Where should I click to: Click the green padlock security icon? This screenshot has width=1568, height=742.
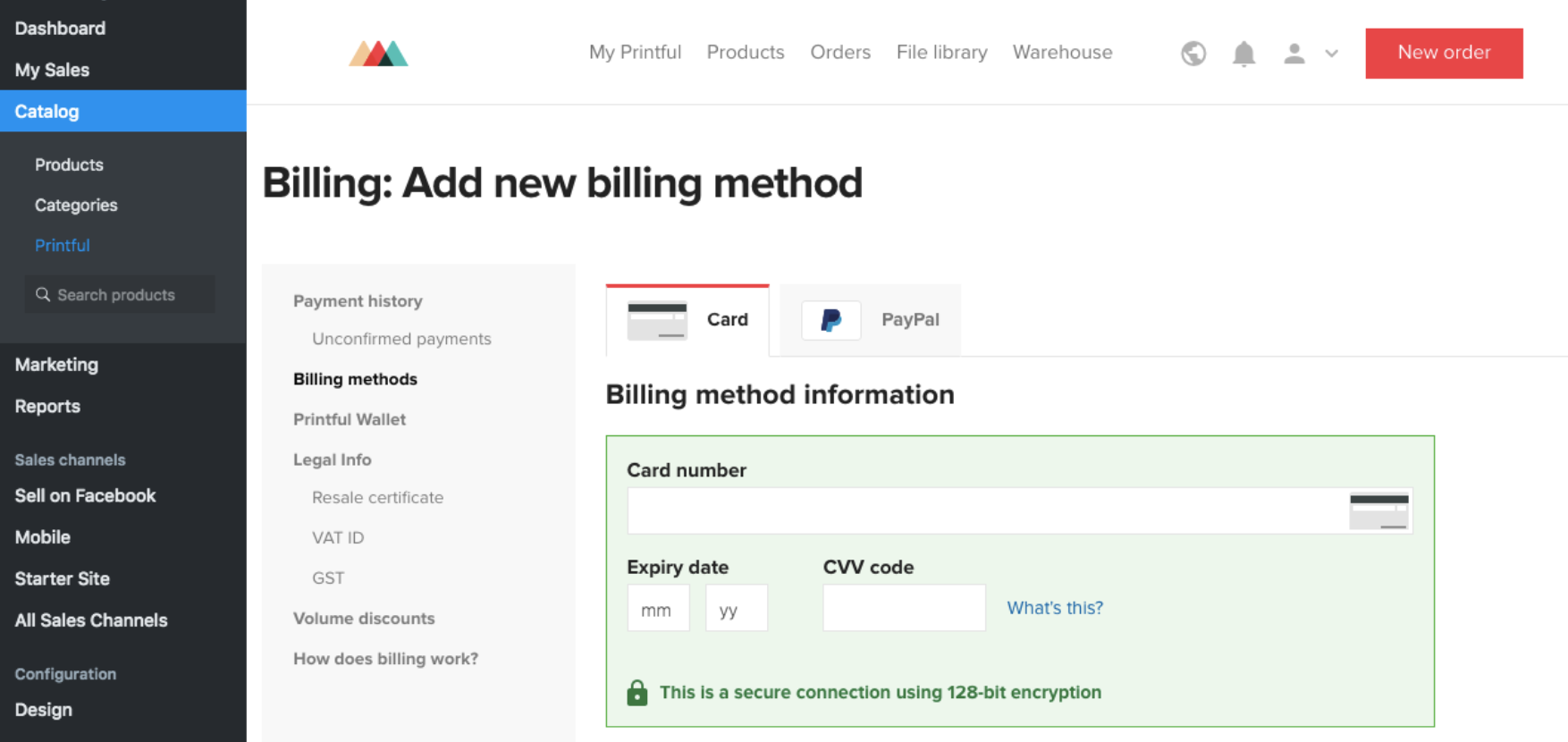point(637,693)
